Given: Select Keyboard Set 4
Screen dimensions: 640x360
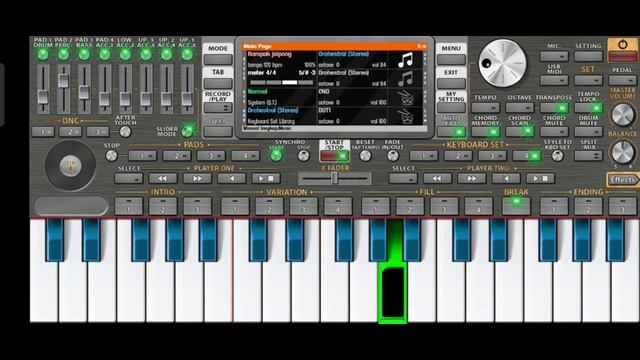Looking at the screenshot, I should pos(527,156).
